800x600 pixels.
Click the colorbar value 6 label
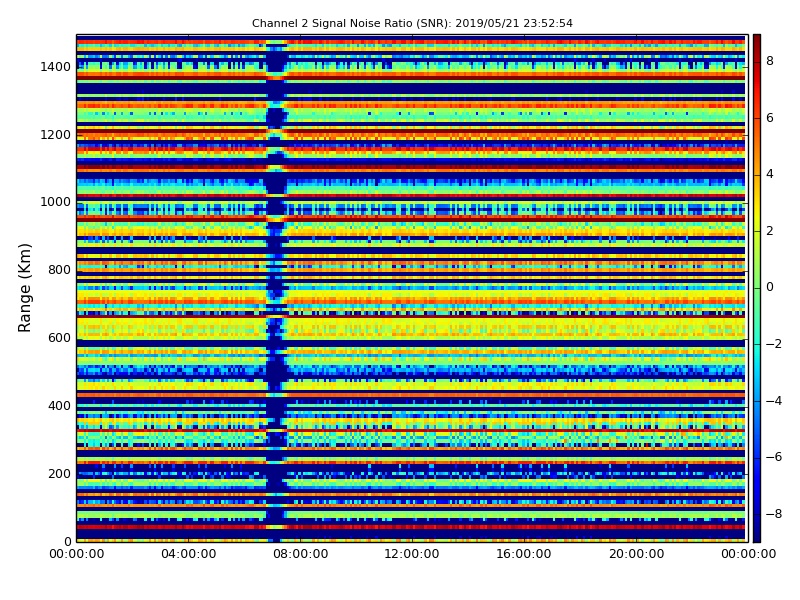coord(770,118)
